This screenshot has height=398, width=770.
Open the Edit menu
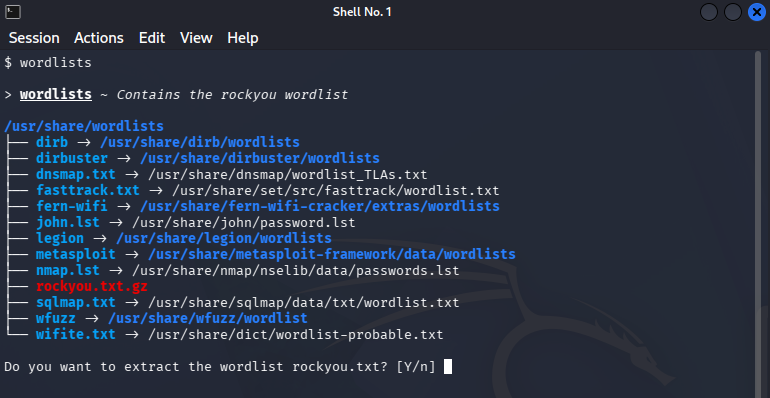click(x=152, y=38)
